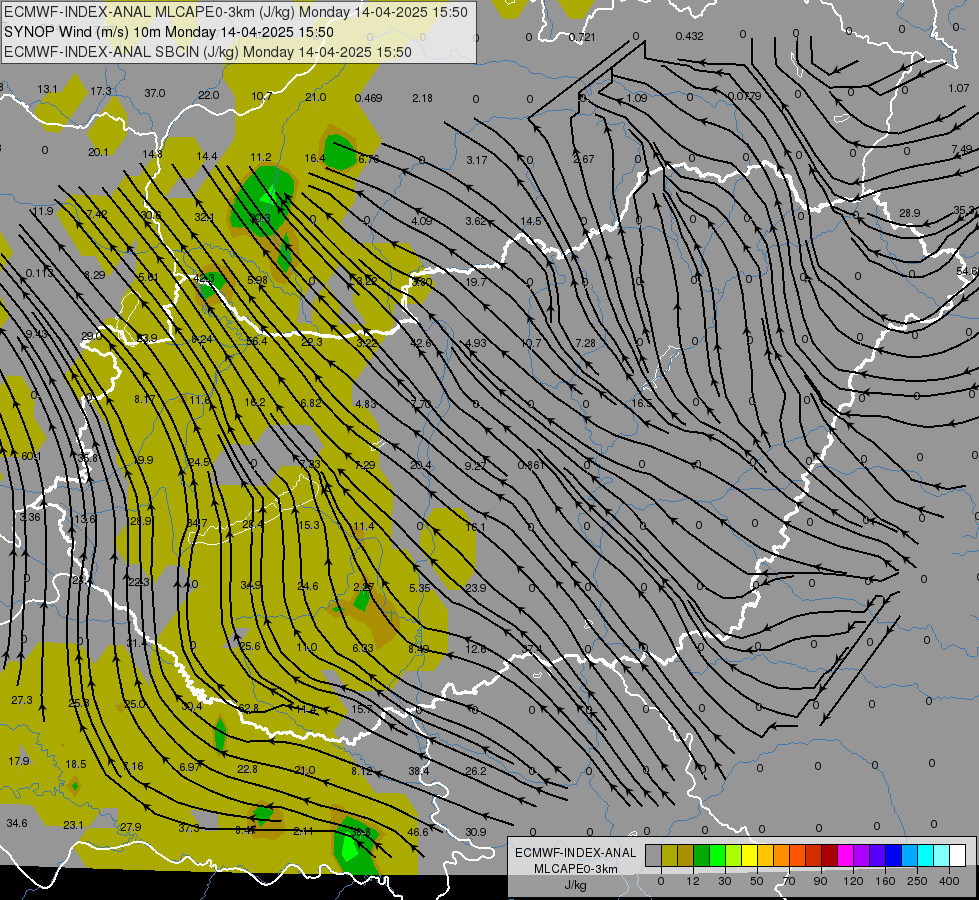Click the map value 2.18
Image resolution: width=979 pixels, height=900 pixels.
point(423,98)
